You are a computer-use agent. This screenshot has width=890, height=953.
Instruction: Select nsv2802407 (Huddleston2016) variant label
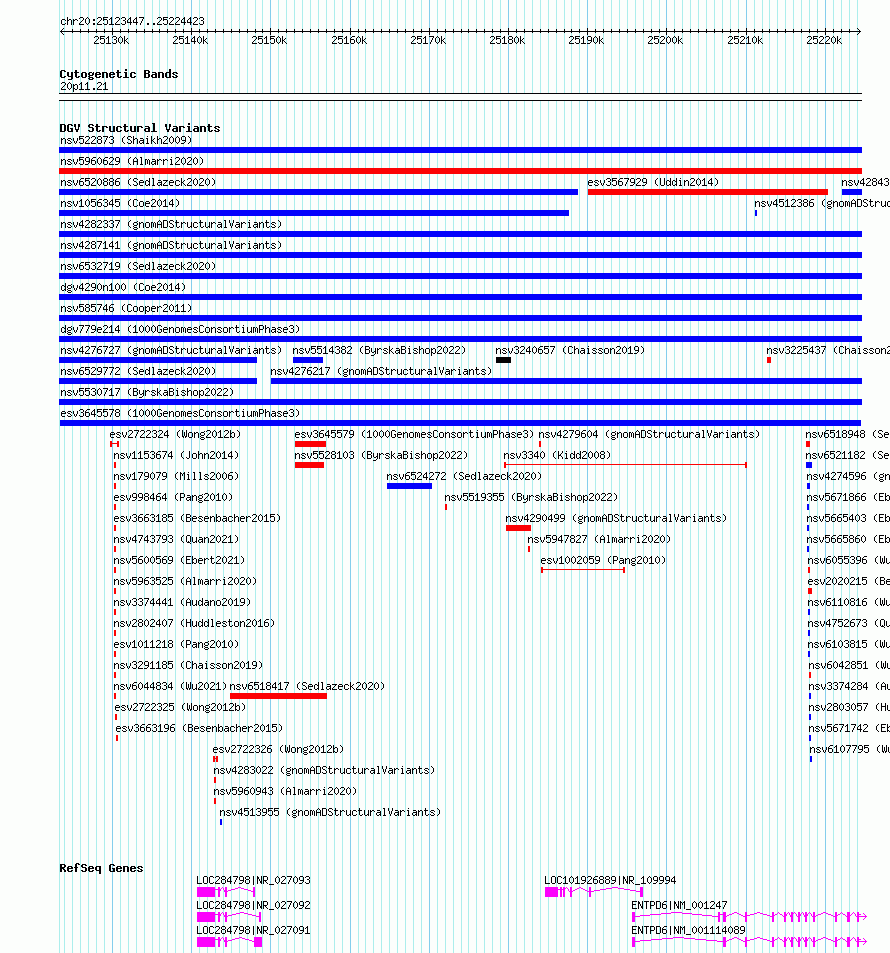click(x=194, y=624)
